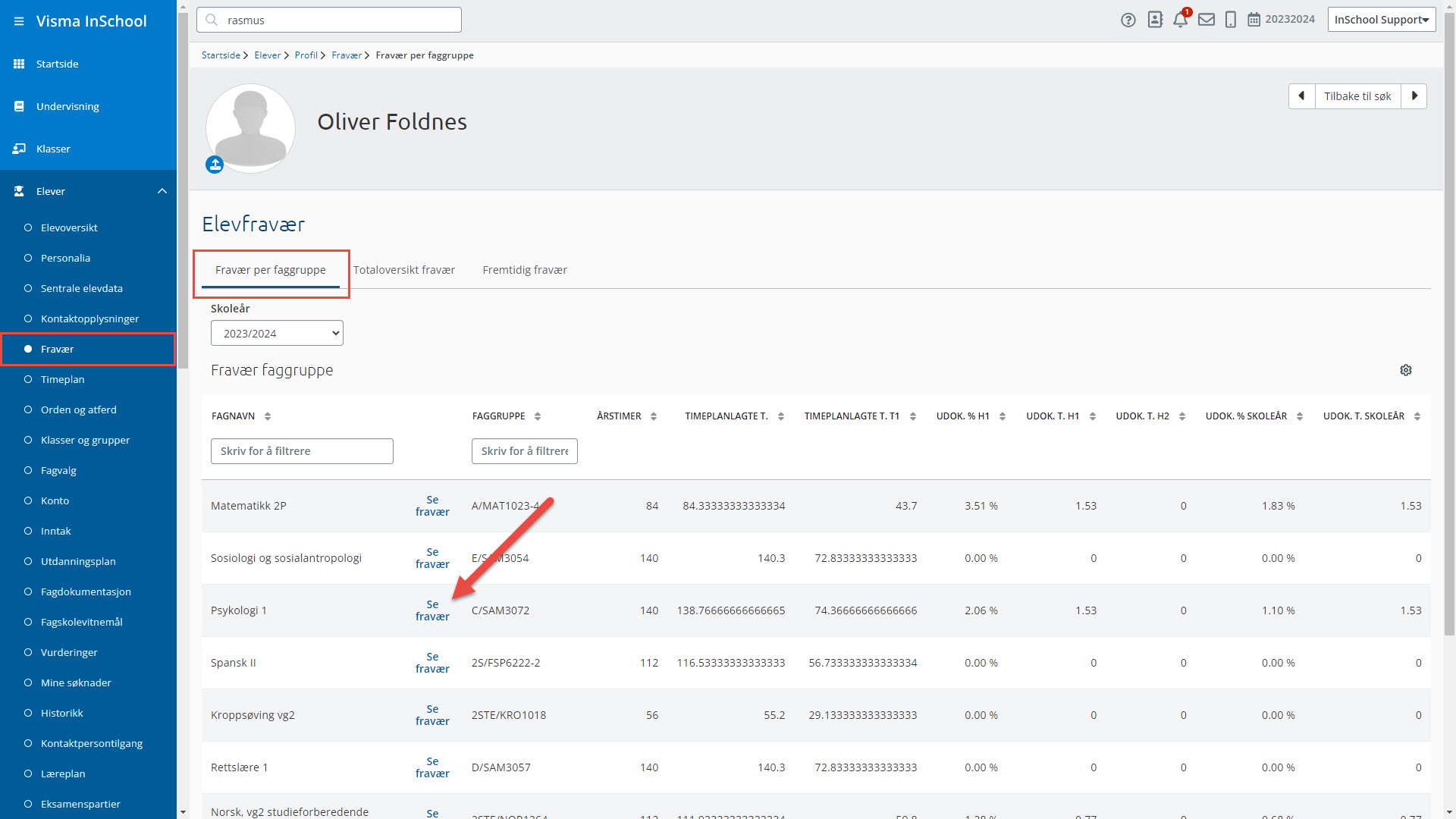Screen dimensions: 1456x819
Task: Upload a profile picture with the blue icon
Action: tap(215, 165)
